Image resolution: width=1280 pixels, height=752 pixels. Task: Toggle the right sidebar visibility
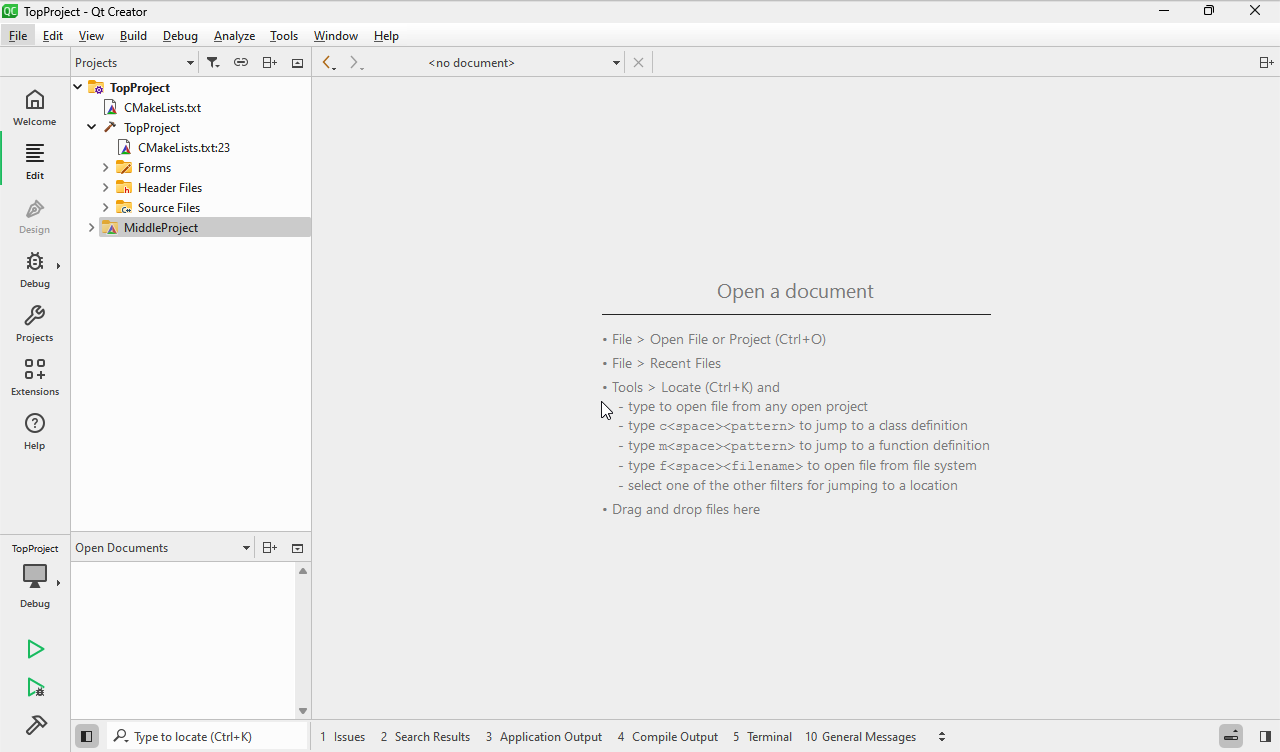point(1265,737)
